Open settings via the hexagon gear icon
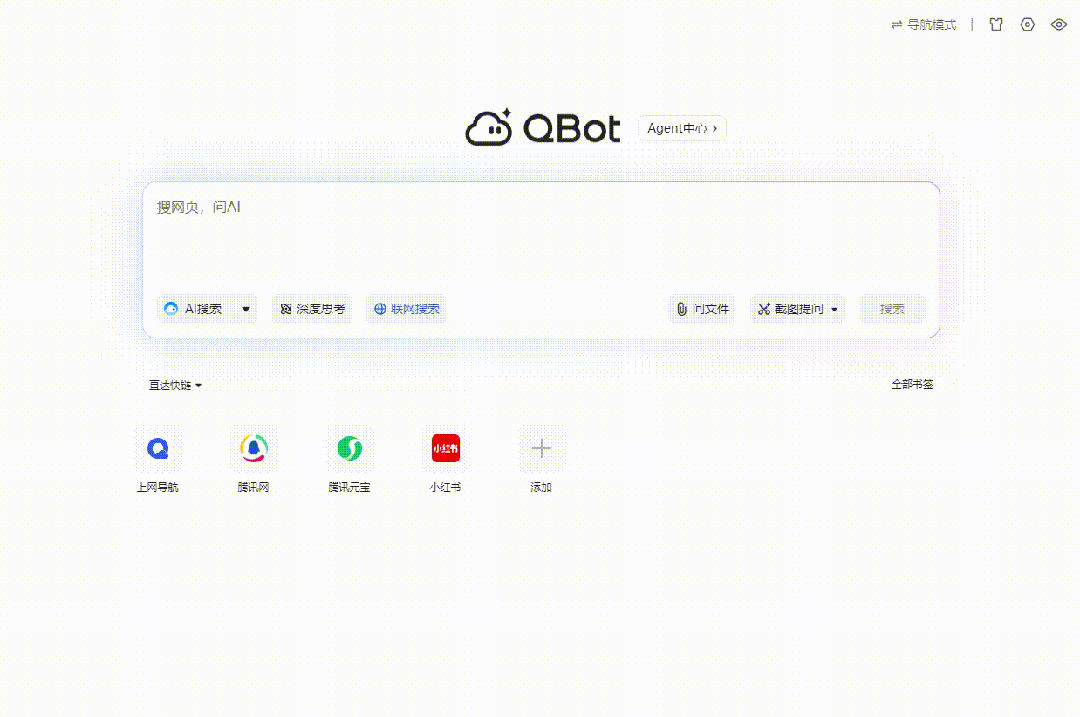Screen dimensions: 1080x717 tap(1027, 25)
